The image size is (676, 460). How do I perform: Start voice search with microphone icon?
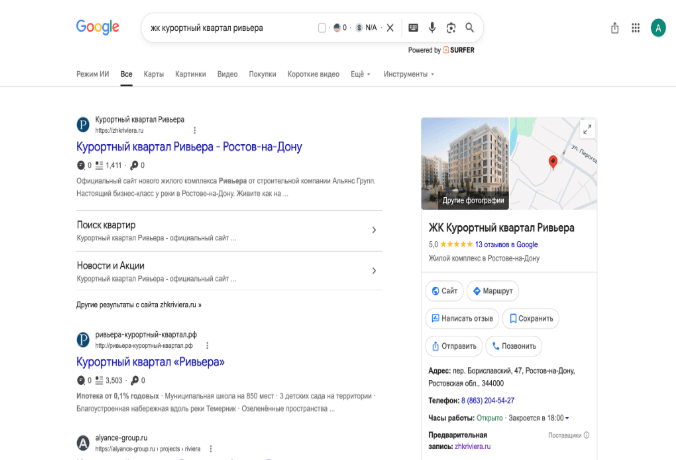coord(432,28)
